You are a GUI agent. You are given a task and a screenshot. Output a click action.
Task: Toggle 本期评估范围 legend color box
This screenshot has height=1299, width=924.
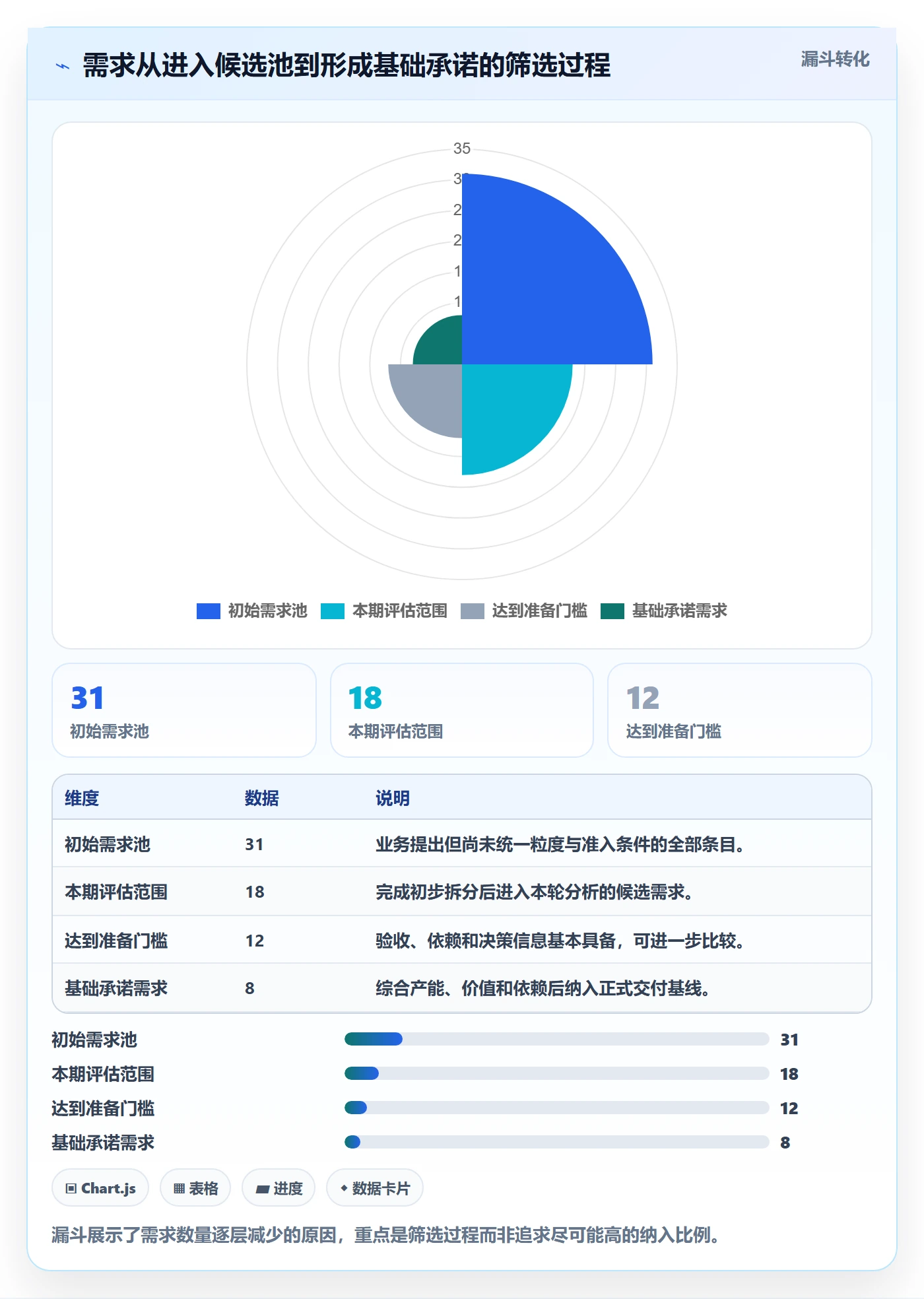point(333,611)
